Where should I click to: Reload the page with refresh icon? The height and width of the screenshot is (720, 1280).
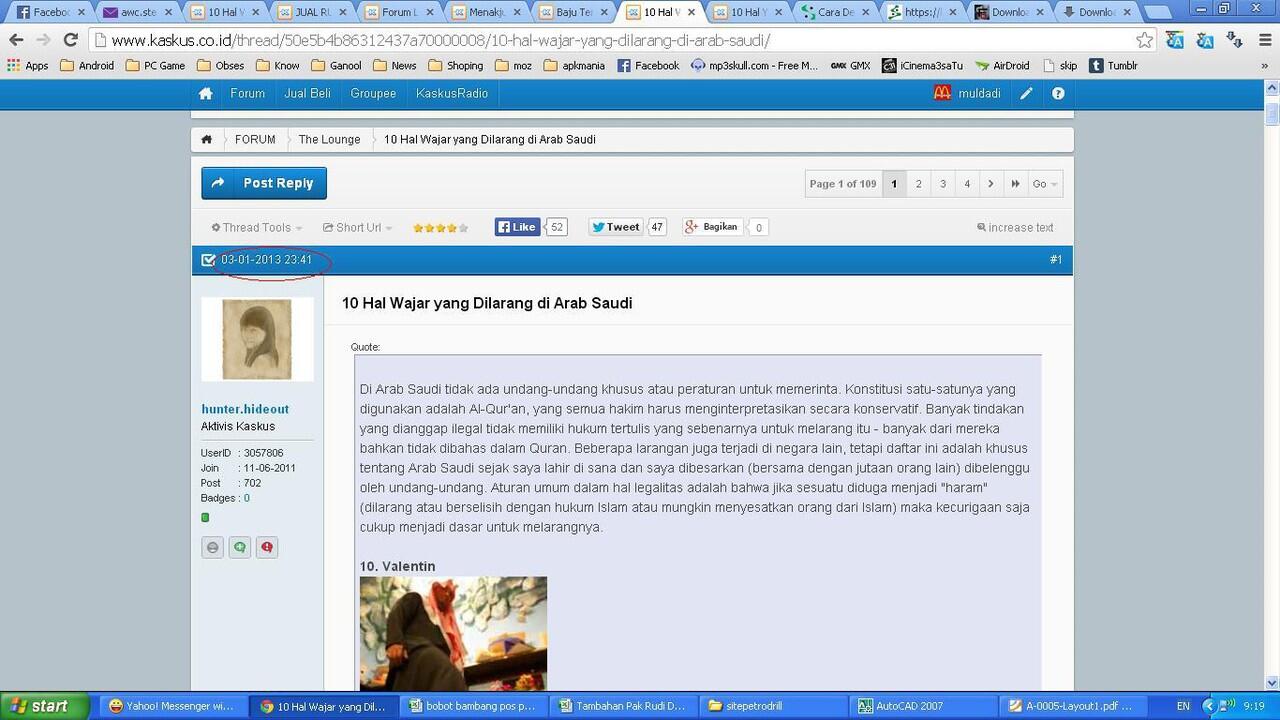(x=70, y=40)
